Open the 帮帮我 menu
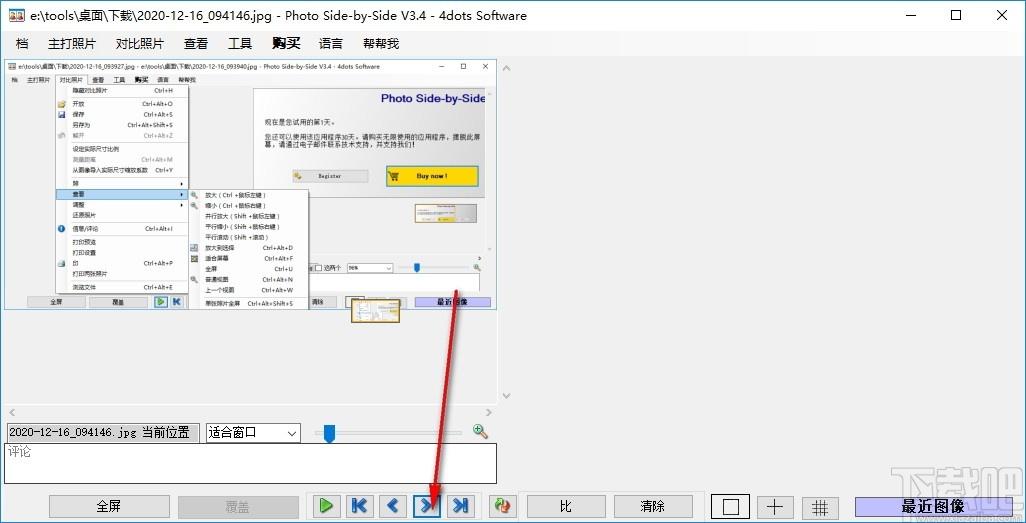This screenshot has width=1026, height=523. click(381, 44)
